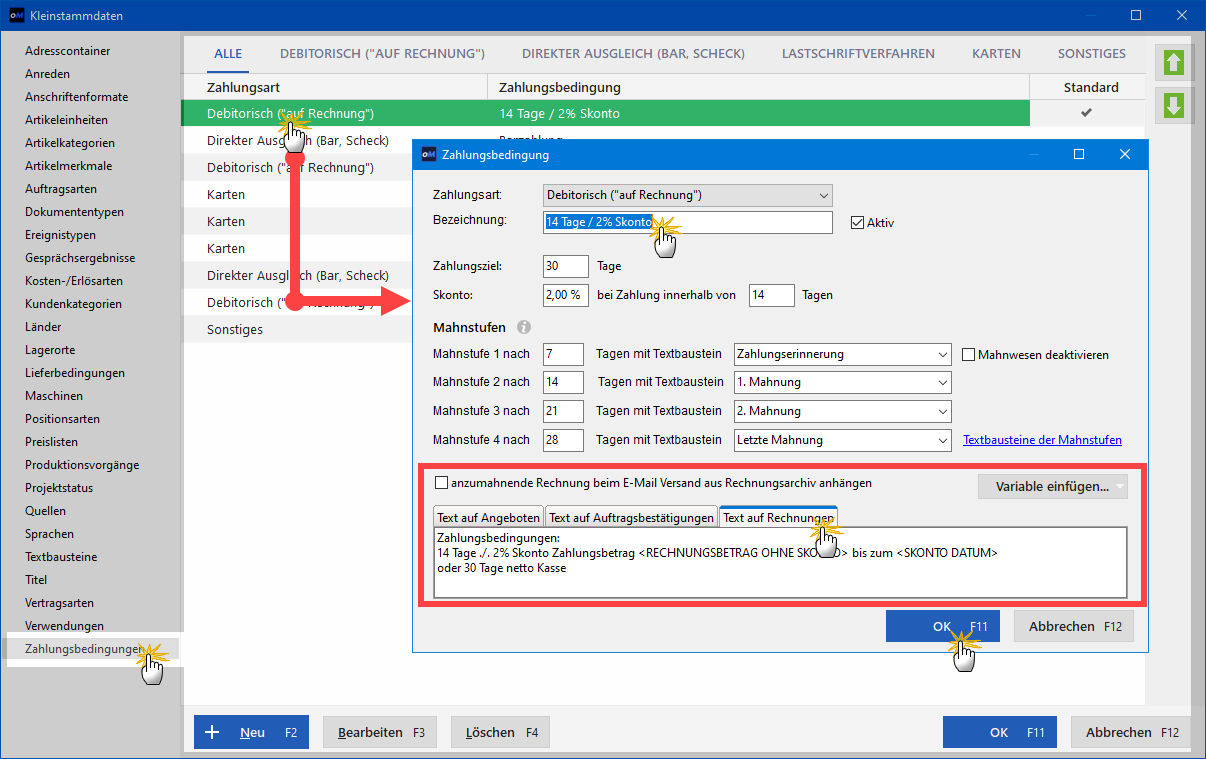Select Anschriftenformate in sidebar
The height and width of the screenshot is (759, 1206).
pyautogui.click(x=77, y=97)
